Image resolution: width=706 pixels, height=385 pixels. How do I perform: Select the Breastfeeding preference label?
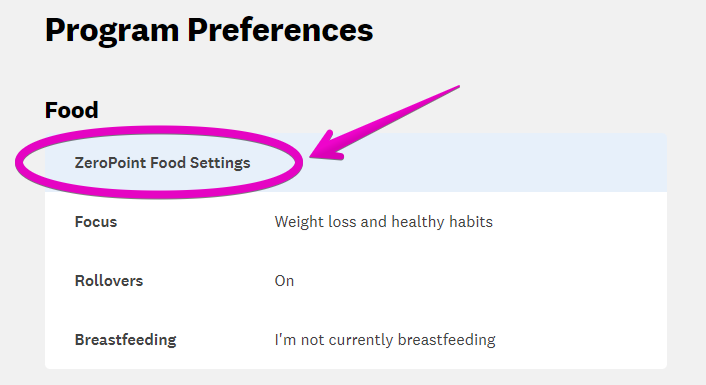click(126, 340)
